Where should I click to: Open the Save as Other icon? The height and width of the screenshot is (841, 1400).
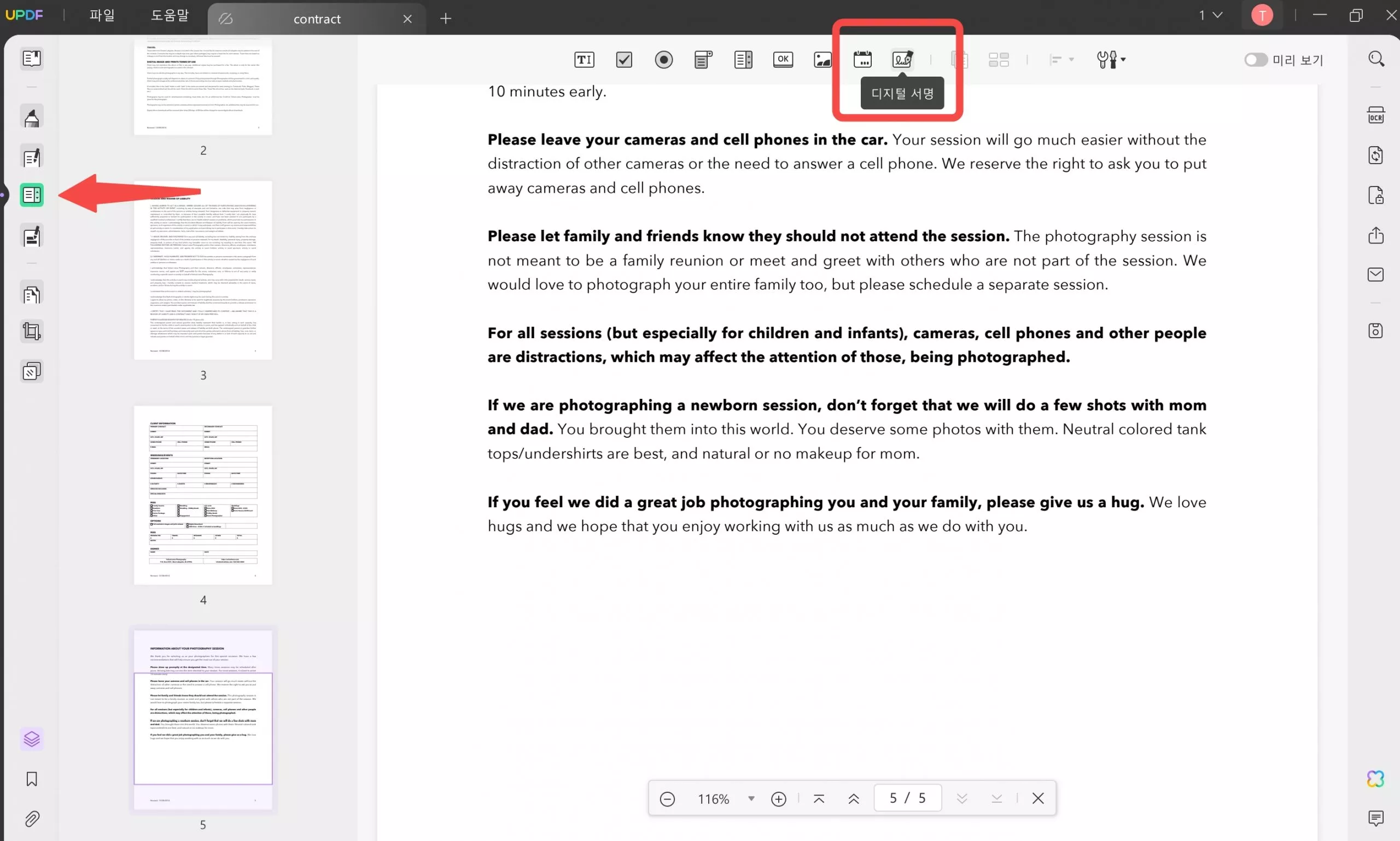tap(1375, 331)
